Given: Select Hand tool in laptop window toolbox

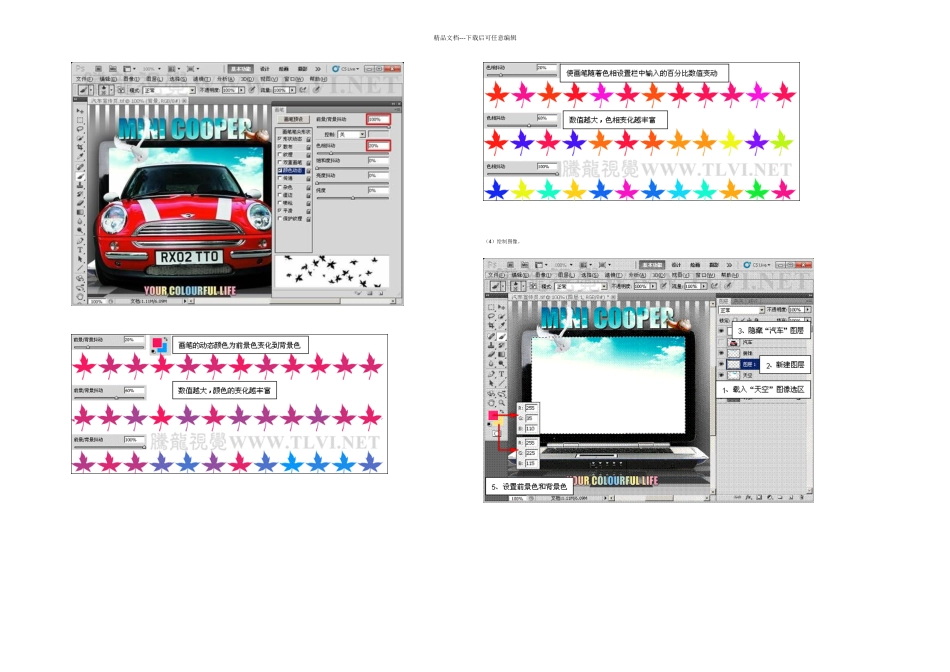Looking at the screenshot, I should pos(491,402).
